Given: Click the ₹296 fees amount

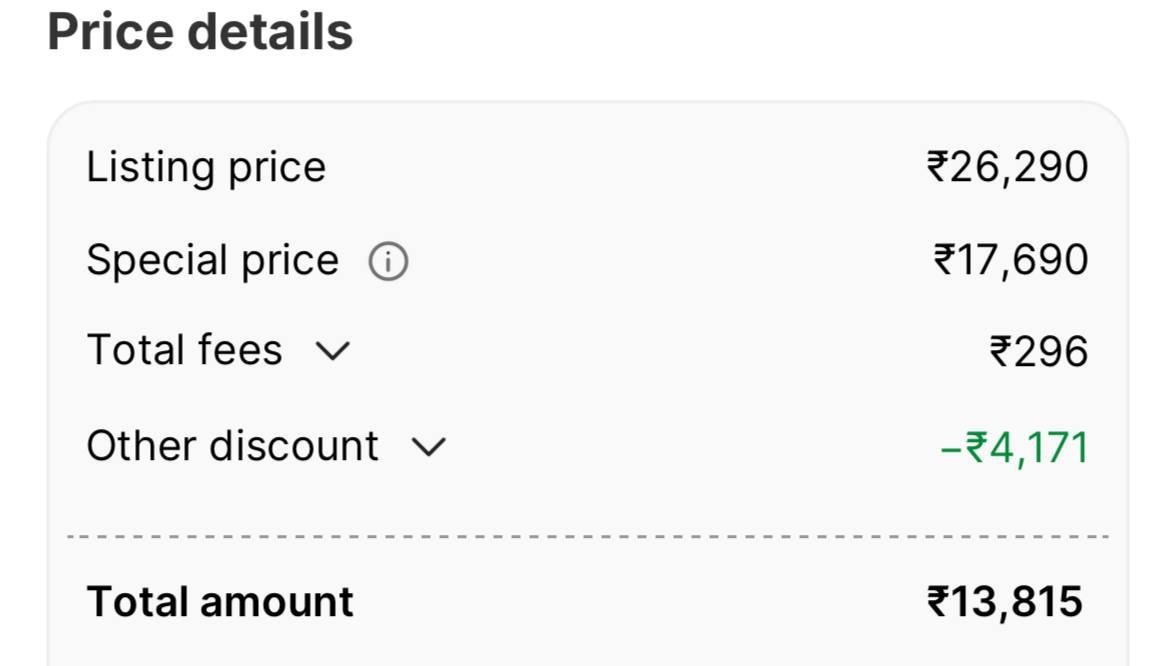Looking at the screenshot, I should coord(1038,352).
